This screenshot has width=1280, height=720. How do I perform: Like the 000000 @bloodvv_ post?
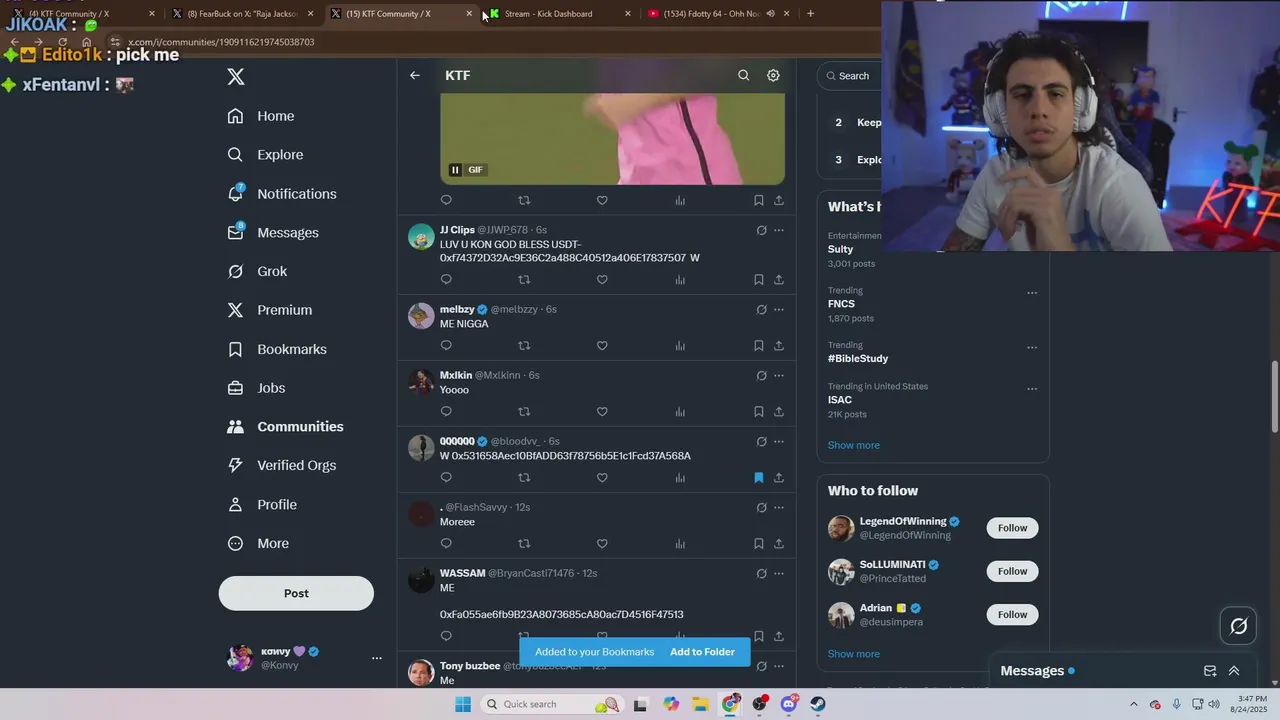(602, 478)
